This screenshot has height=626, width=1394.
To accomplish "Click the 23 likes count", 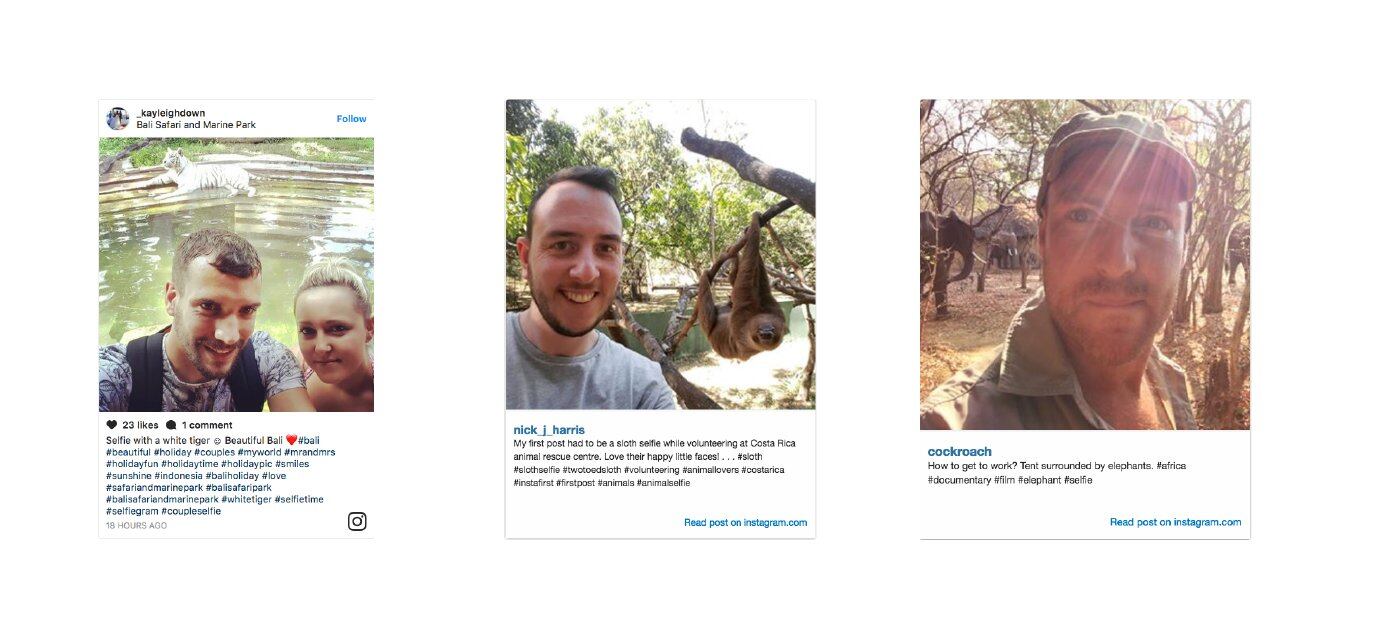I will pyautogui.click(x=140, y=425).
